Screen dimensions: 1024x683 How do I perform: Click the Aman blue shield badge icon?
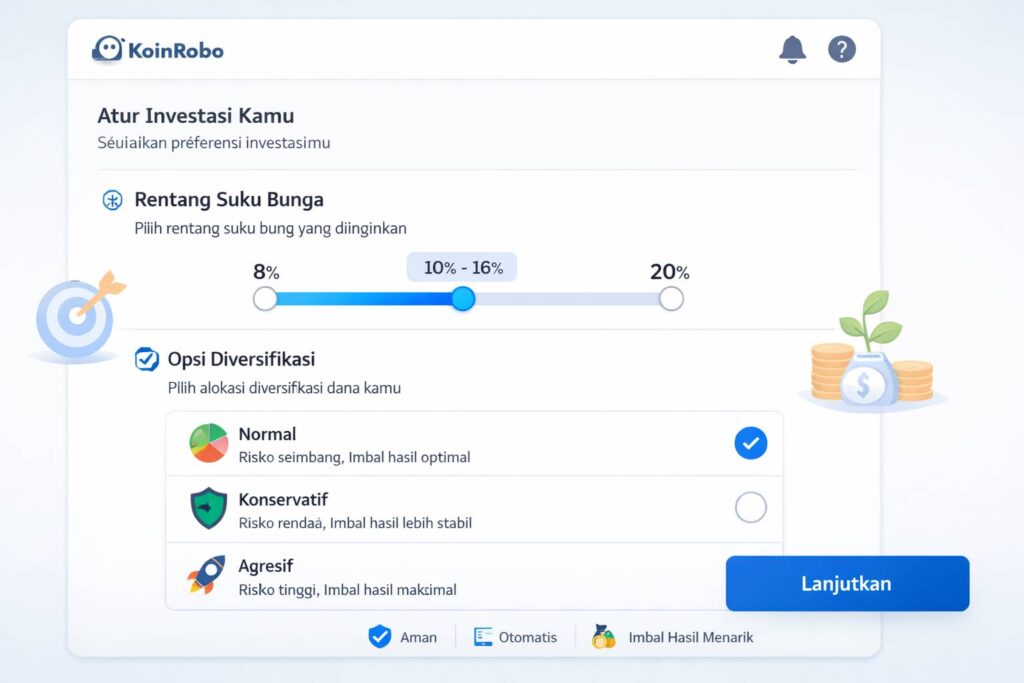[379, 637]
